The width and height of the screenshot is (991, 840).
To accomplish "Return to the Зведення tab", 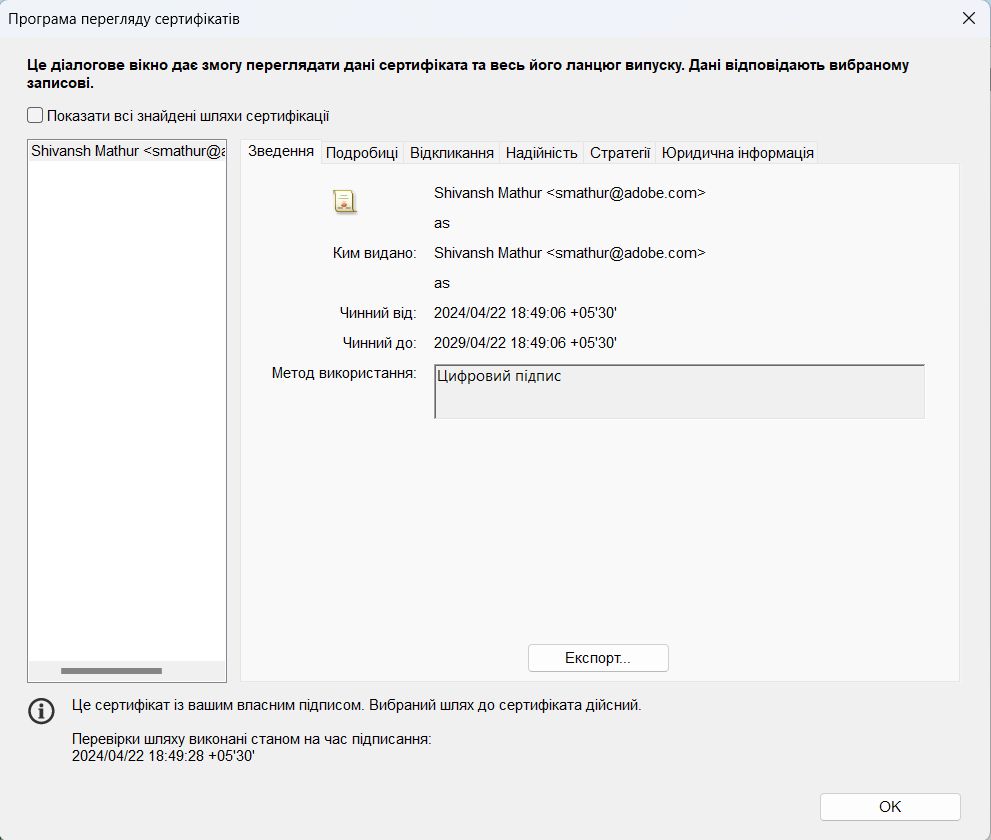I will pyautogui.click(x=282, y=152).
